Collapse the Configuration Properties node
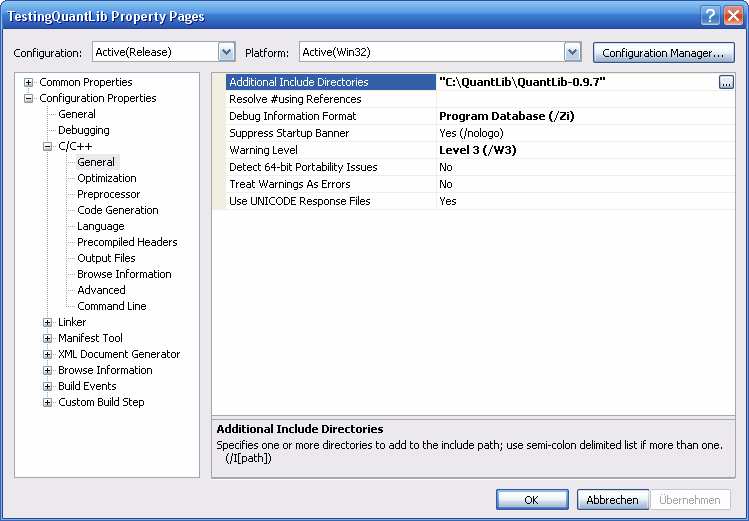The image size is (749, 521). (x=29, y=98)
